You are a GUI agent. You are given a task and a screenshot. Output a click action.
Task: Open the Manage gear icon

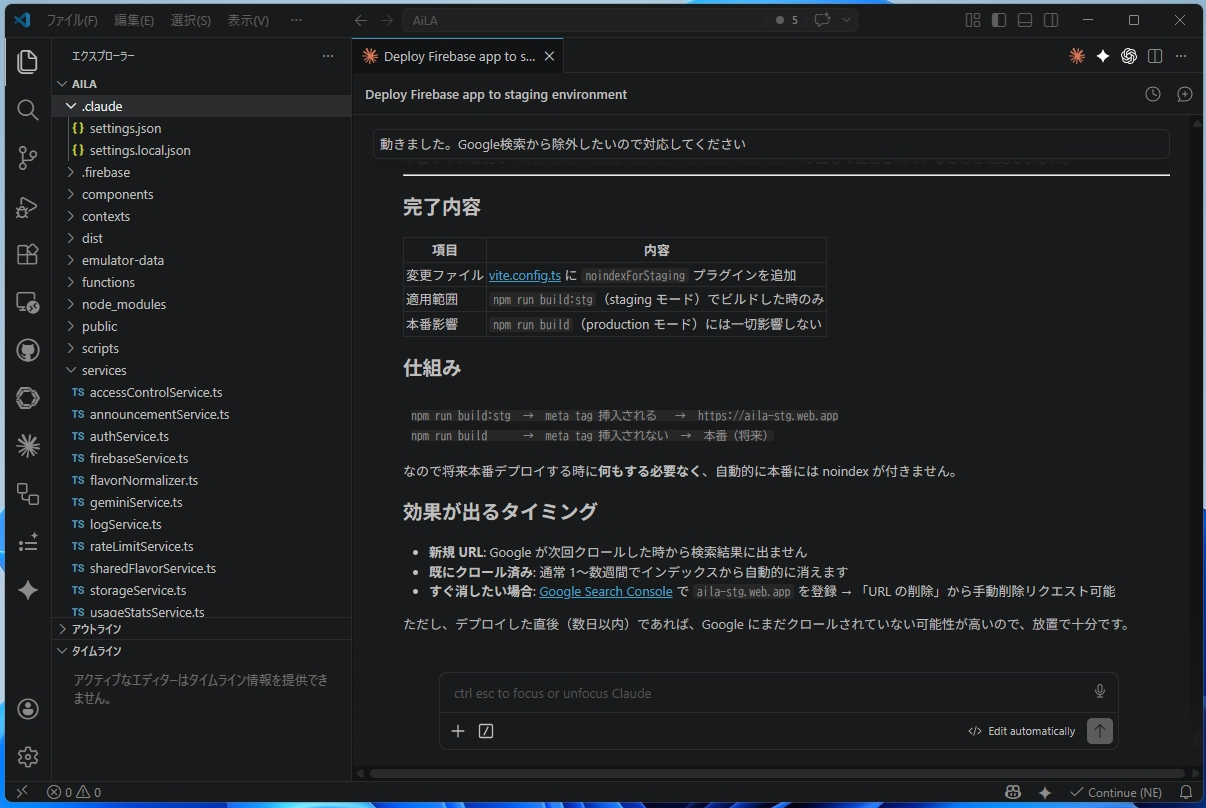28,757
